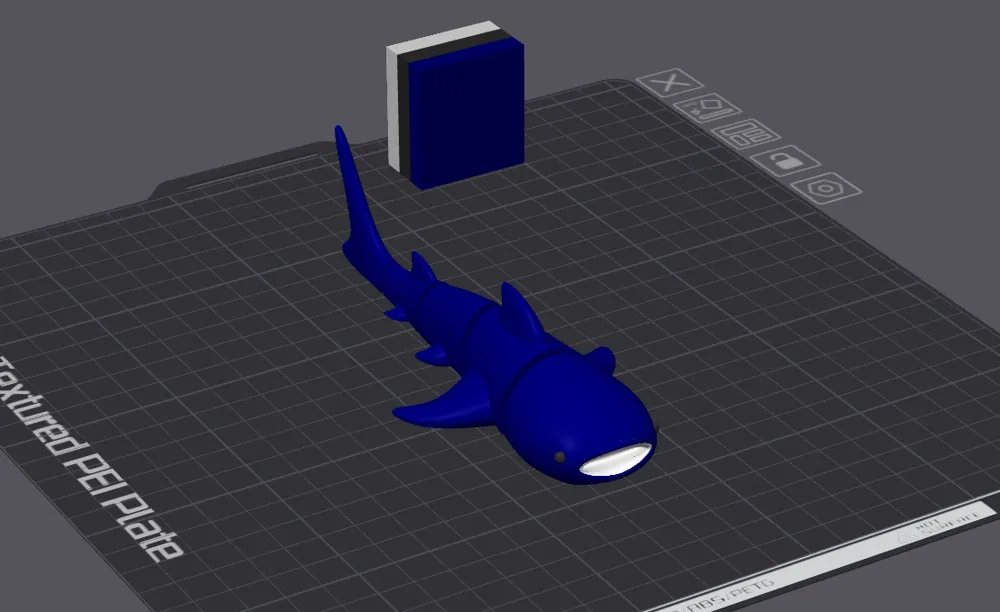Select the prime tower block
1000x612 pixels.
click(x=455, y=105)
